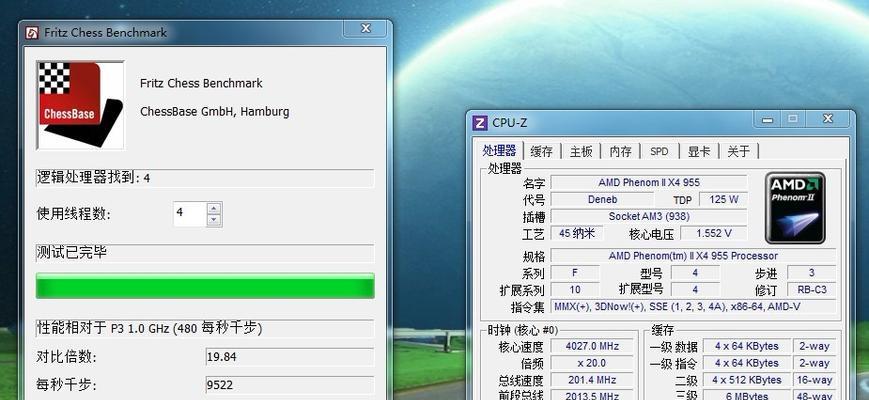Switch to the 关于 tab
Image resolution: width=869 pixels, height=400 pixels.
tap(738, 152)
